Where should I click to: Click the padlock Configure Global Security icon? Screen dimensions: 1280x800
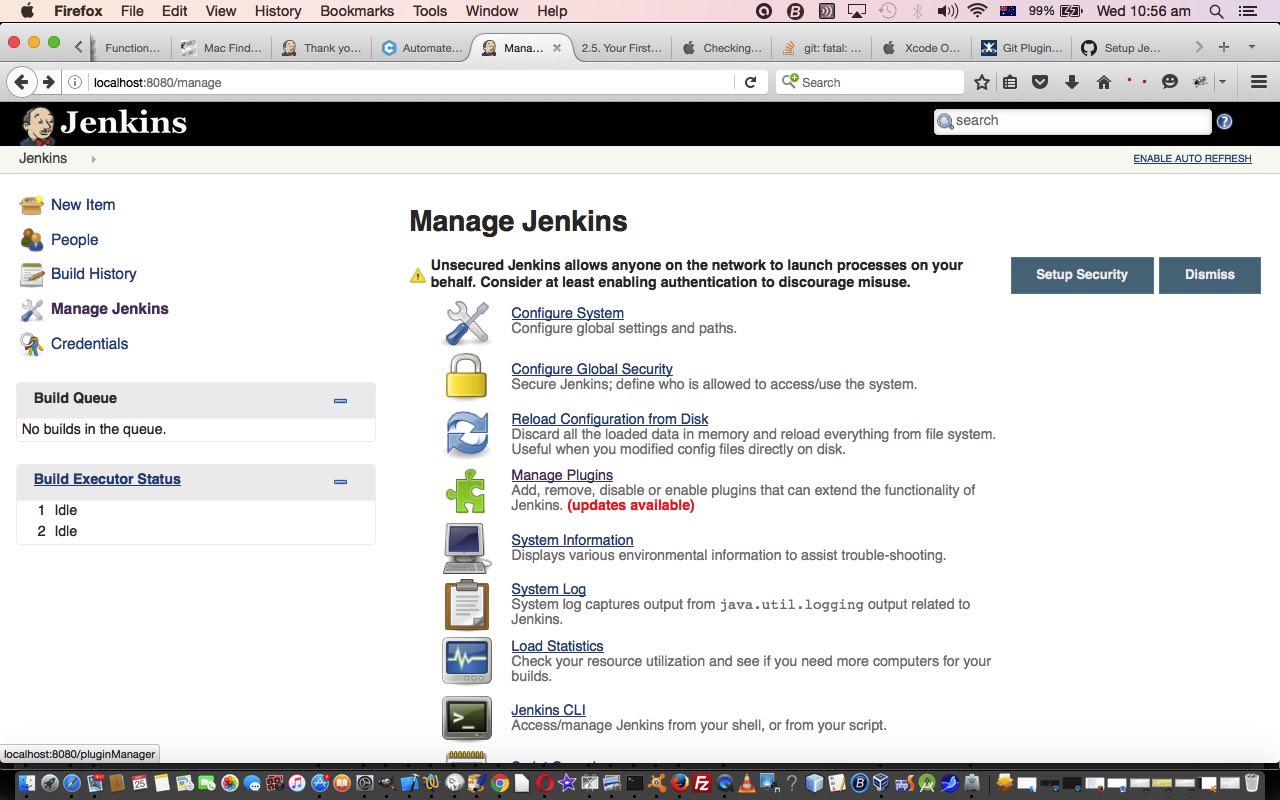(466, 377)
